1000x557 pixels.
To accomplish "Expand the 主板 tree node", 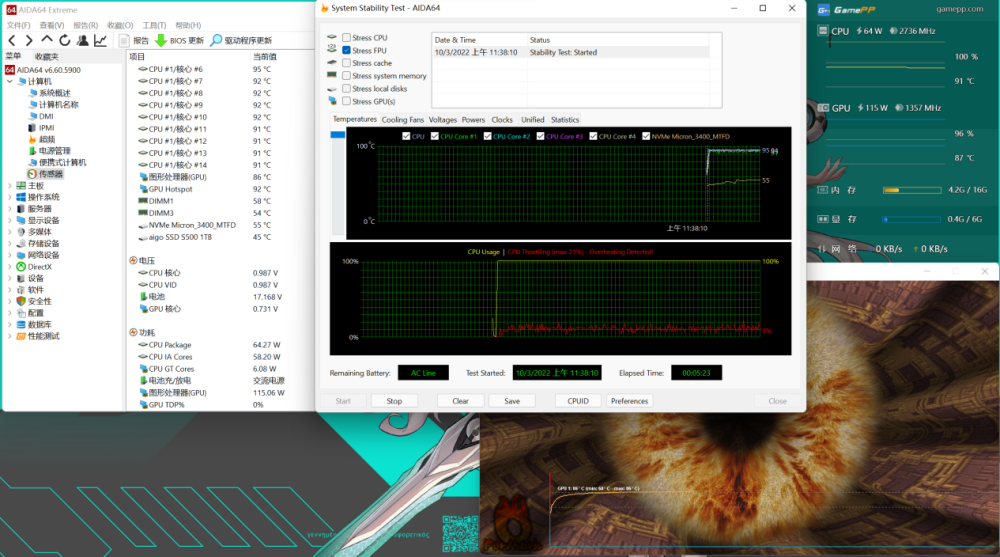I will [x=10, y=186].
